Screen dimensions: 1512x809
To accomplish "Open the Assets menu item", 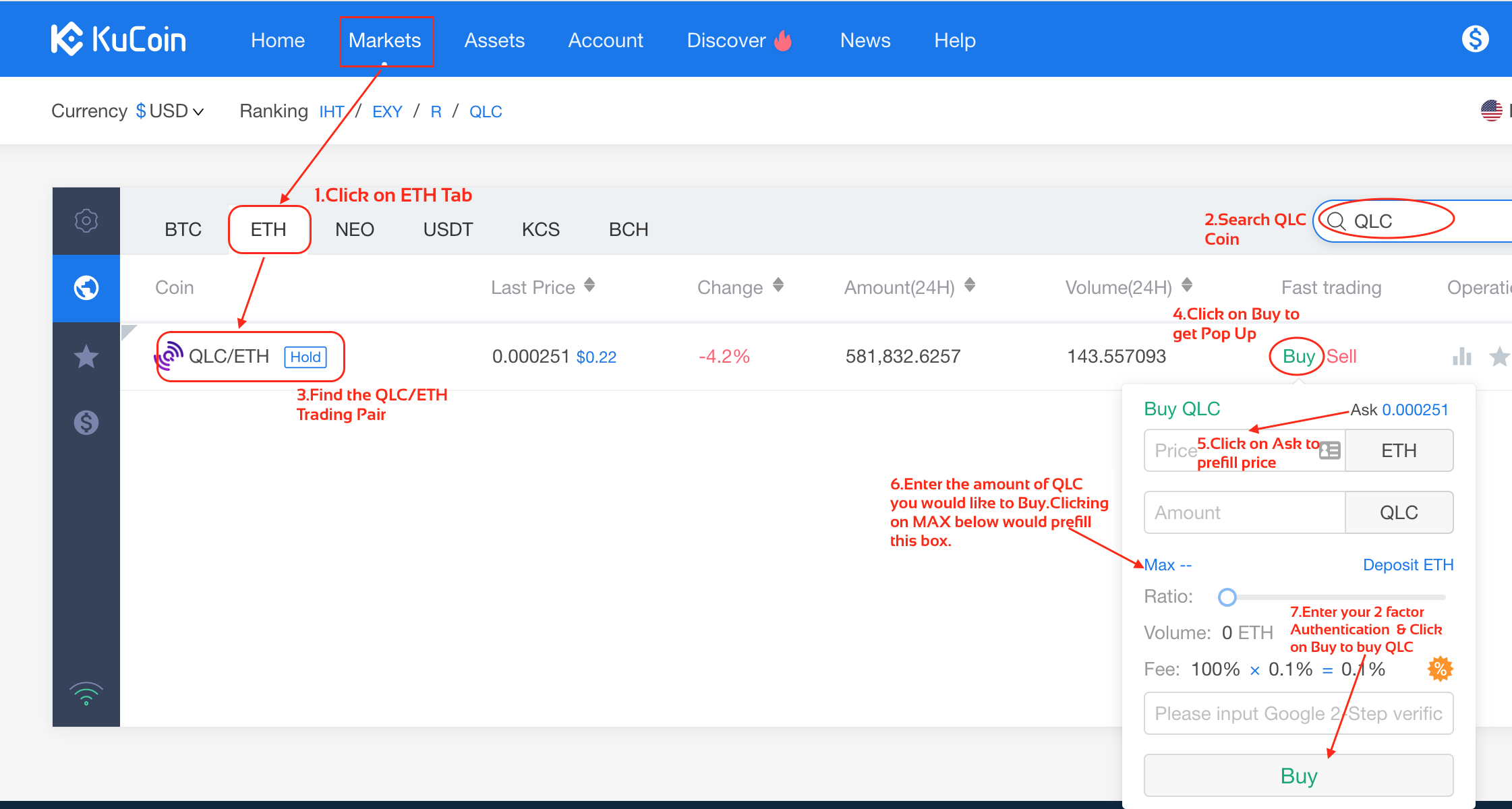I will (494, 40).
